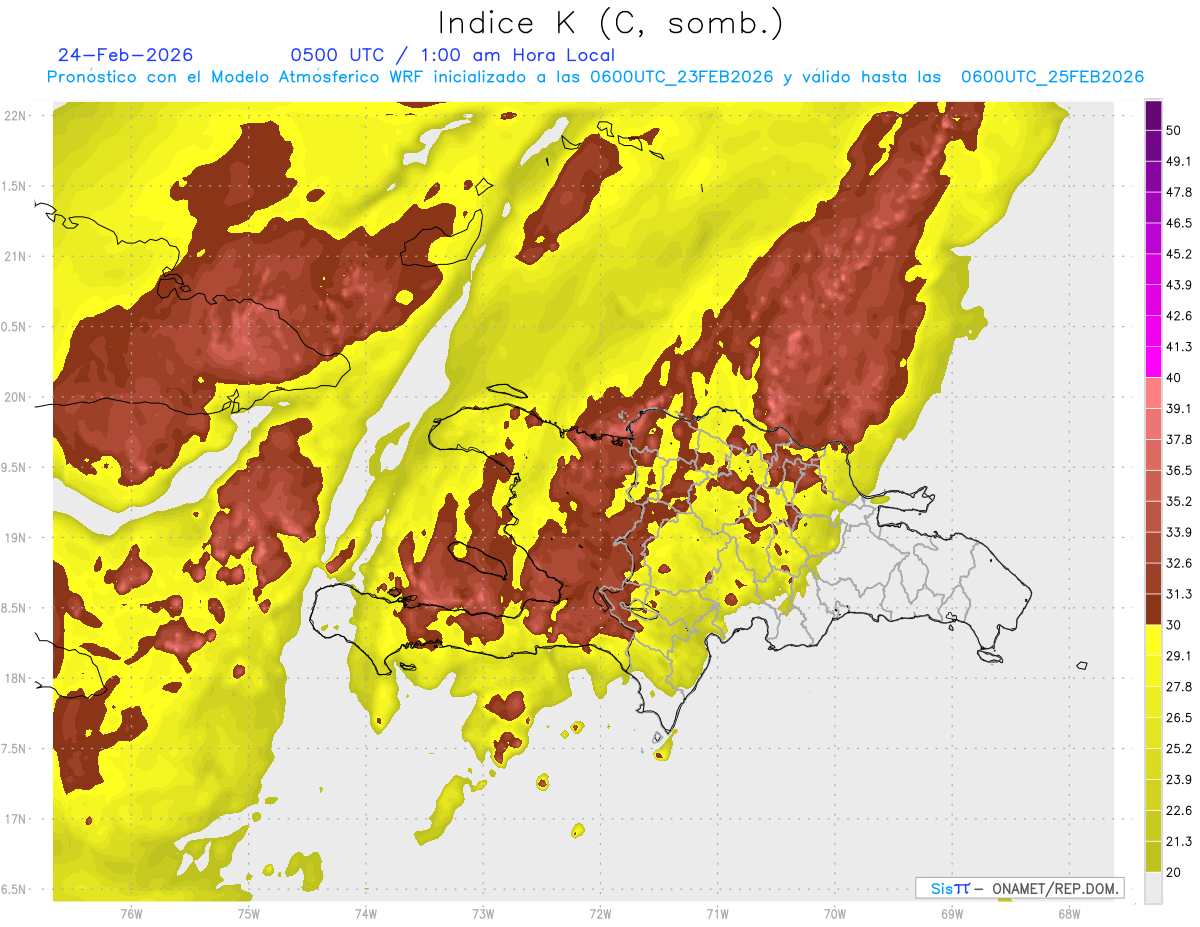Click the colorbar value '25.2'

pyautogui.click(x=1179, y=749)
